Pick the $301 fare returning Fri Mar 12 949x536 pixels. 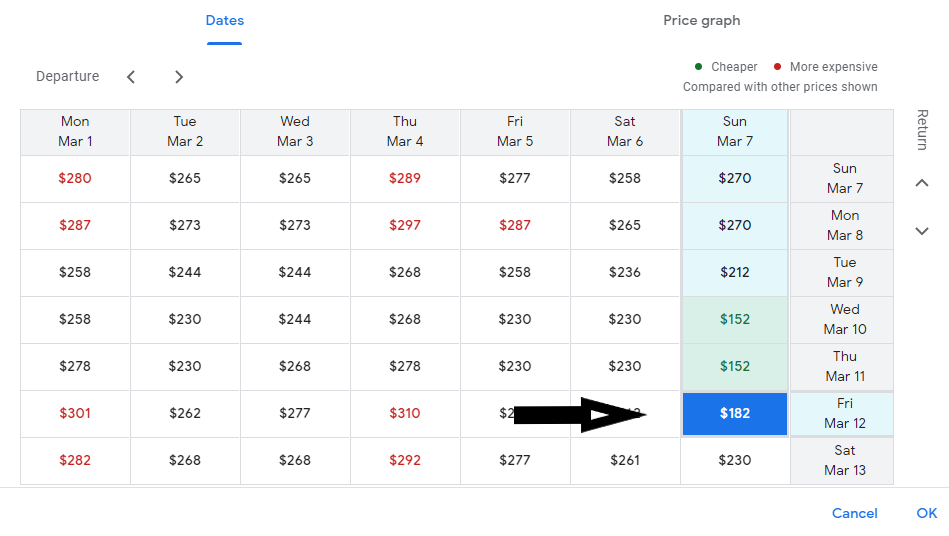[x=75, y=413]
